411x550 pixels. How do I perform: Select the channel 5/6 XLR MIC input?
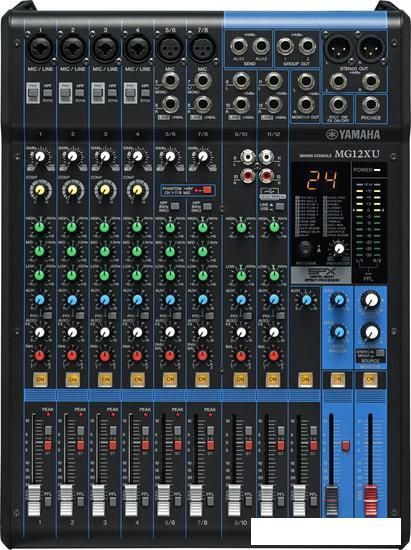point(170,49)
